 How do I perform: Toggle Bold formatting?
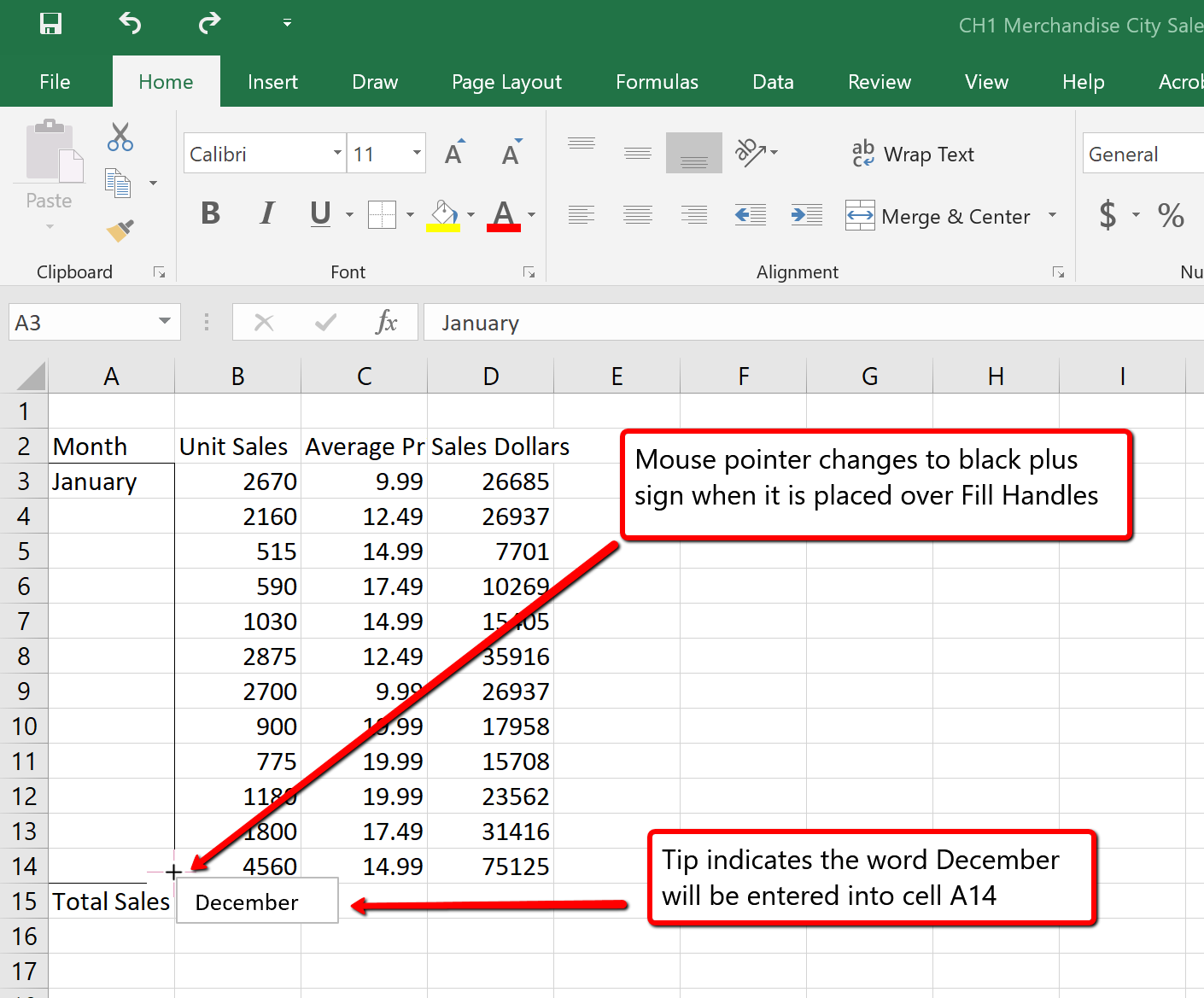coord(210,213)
